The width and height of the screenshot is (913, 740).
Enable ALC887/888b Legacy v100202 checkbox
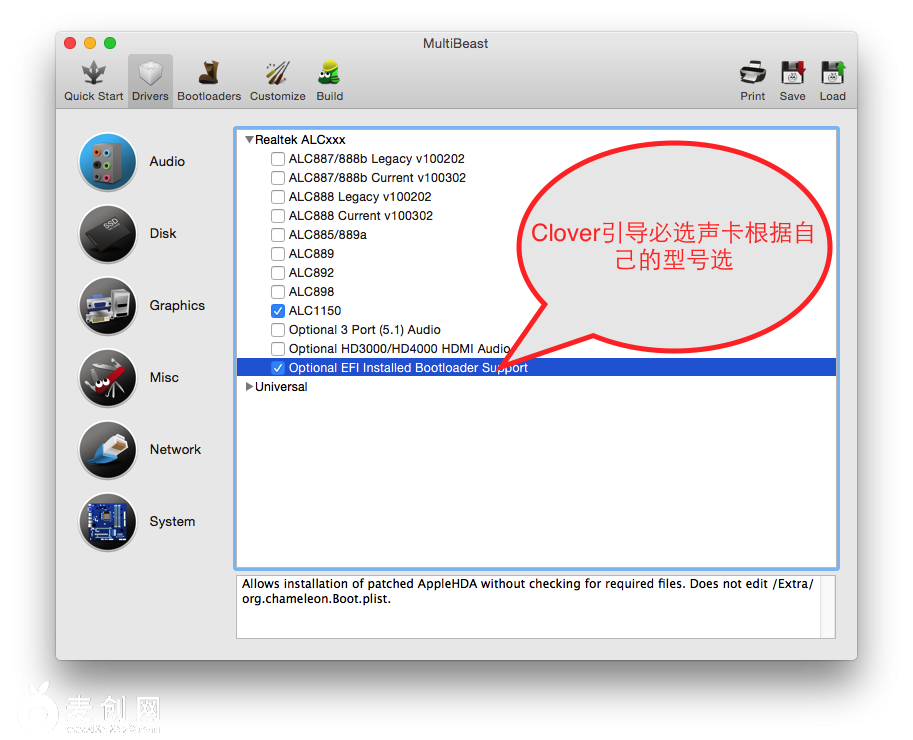click(278, 159)
